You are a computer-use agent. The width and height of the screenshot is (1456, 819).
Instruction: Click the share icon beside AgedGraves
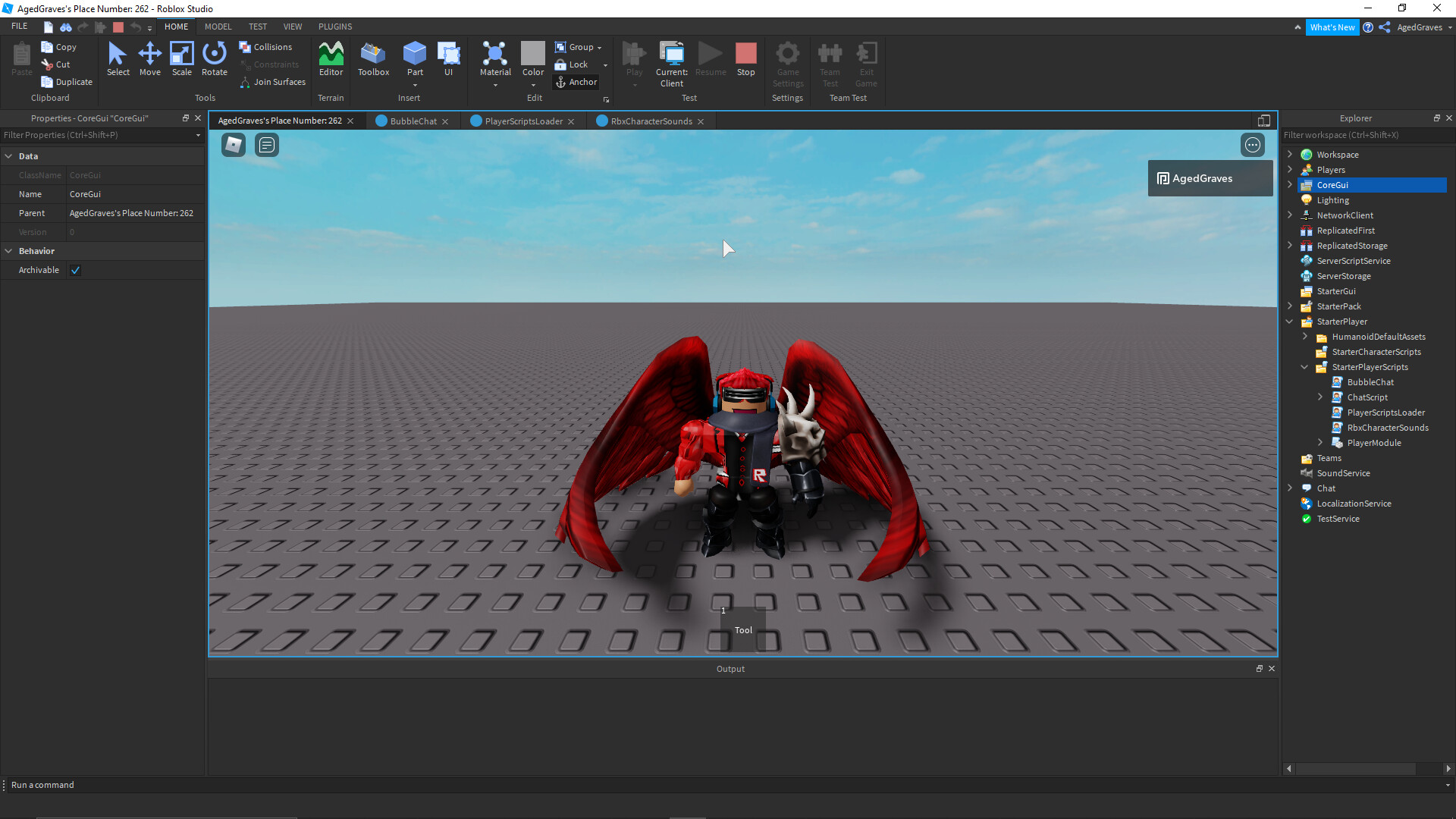pos(1385,27)
